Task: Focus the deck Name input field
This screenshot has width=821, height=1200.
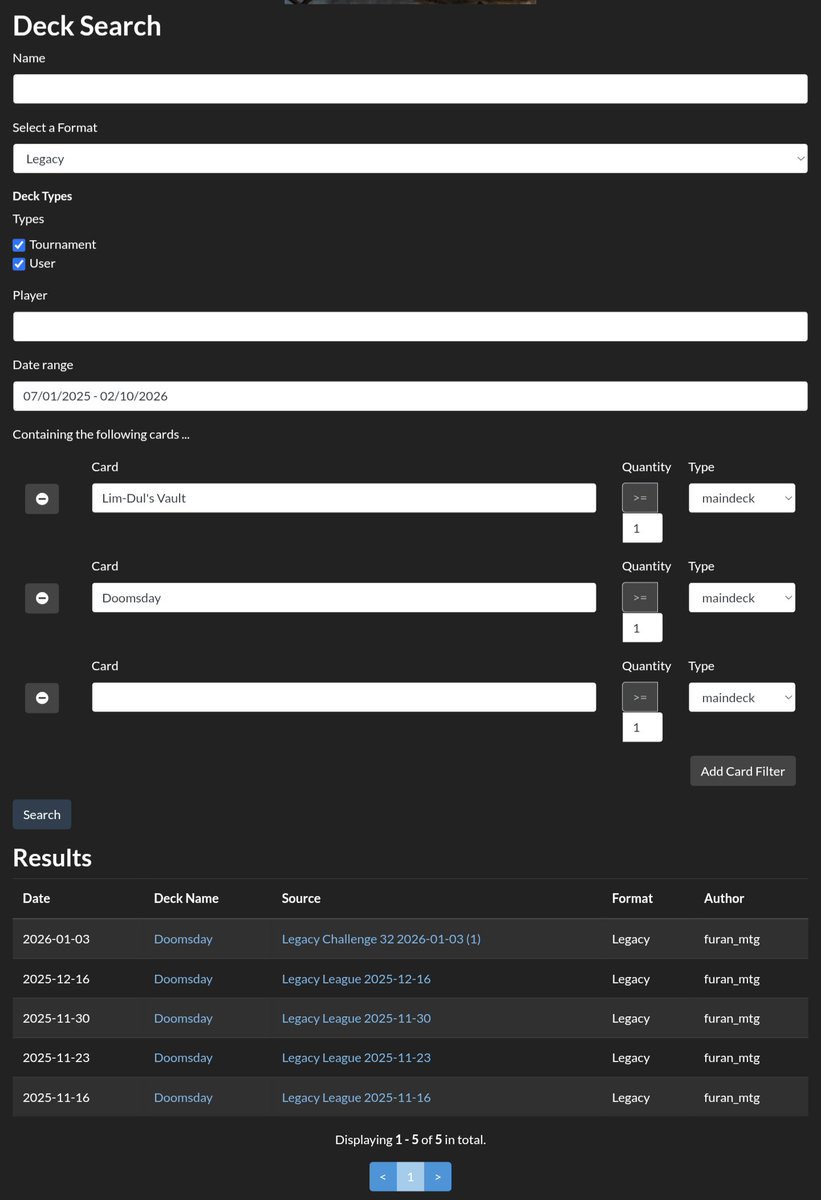Action: [410, 89]
